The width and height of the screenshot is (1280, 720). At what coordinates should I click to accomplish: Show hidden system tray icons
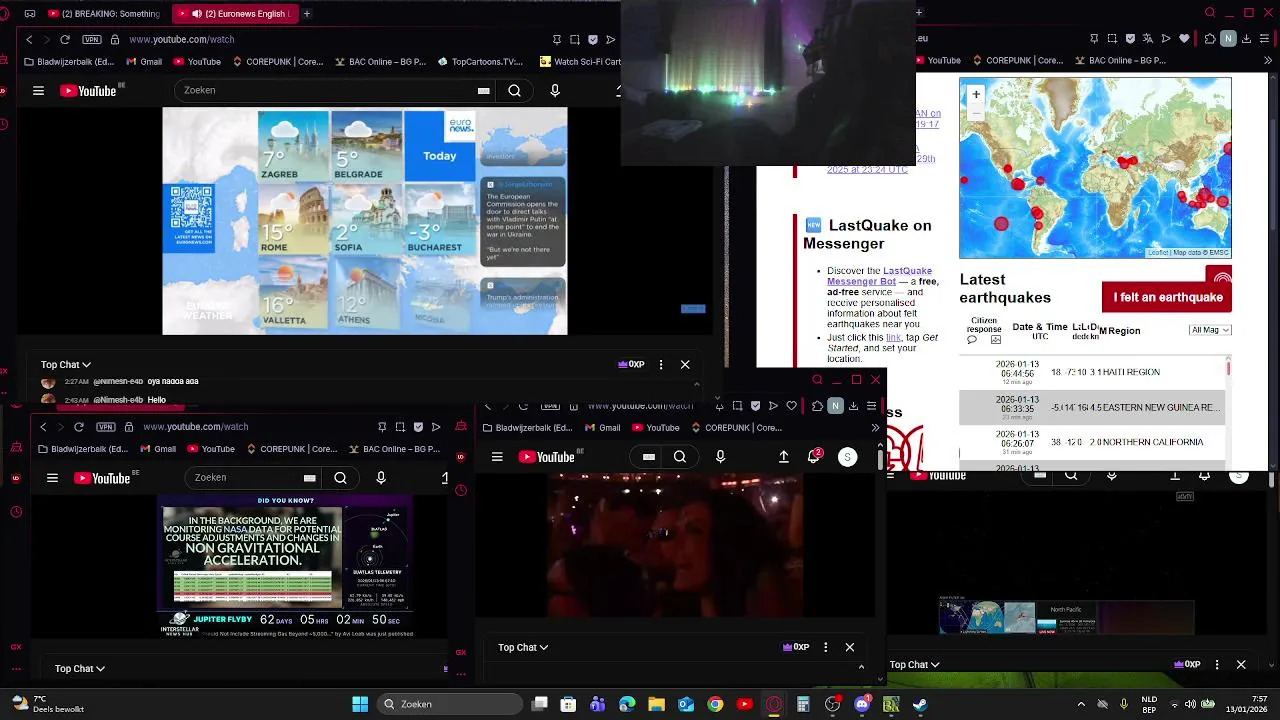[1081, 704]
